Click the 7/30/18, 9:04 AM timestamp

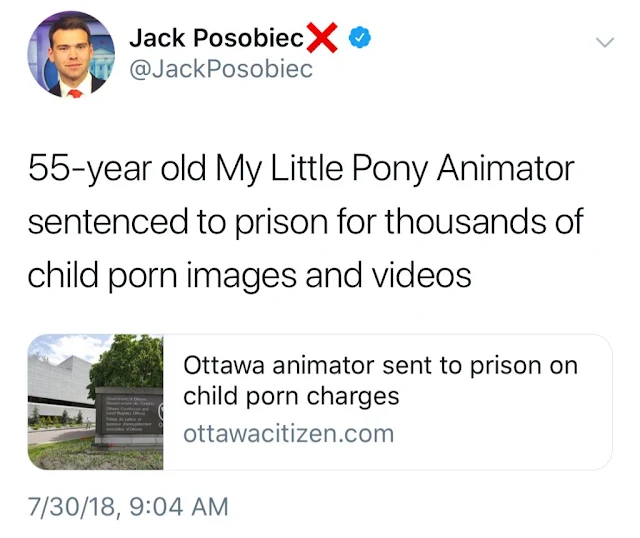[128, 507]
